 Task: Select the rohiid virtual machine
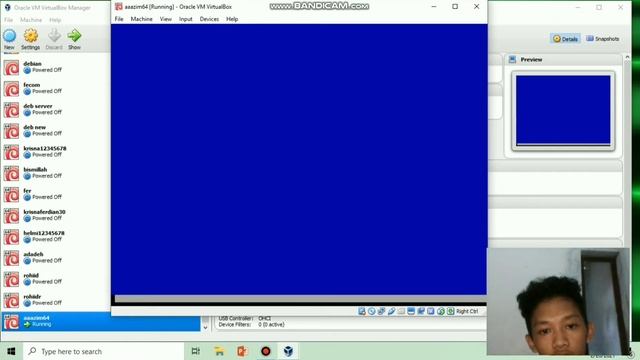(x=56, y=280)
